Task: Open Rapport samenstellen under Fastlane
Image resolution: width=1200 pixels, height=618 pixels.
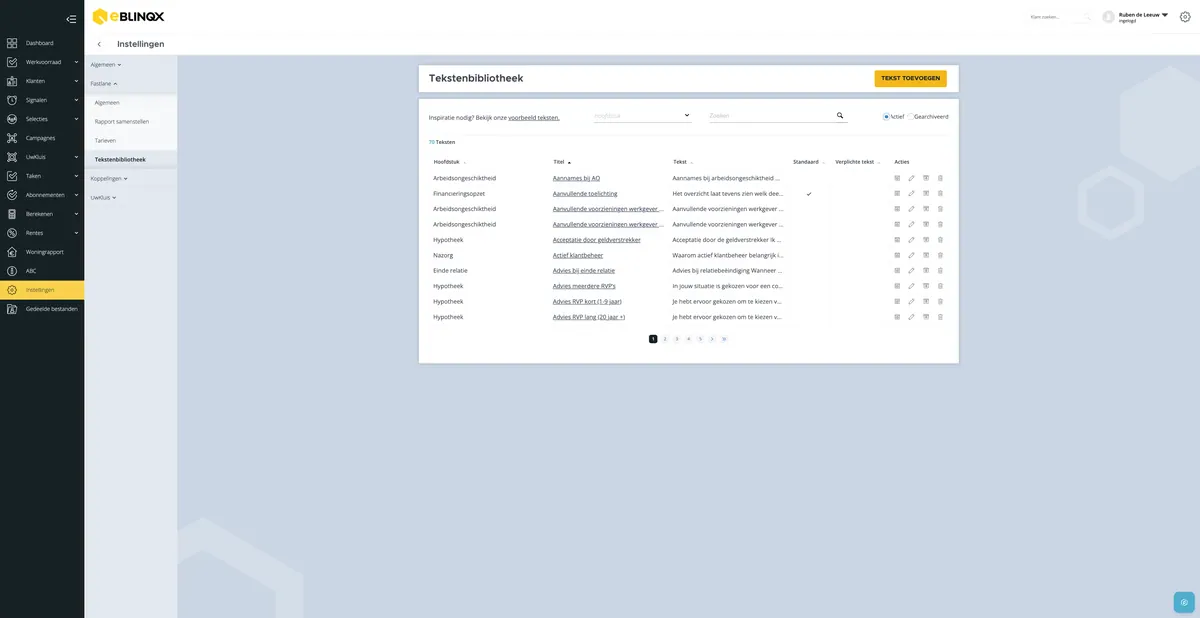Action: 122,121
